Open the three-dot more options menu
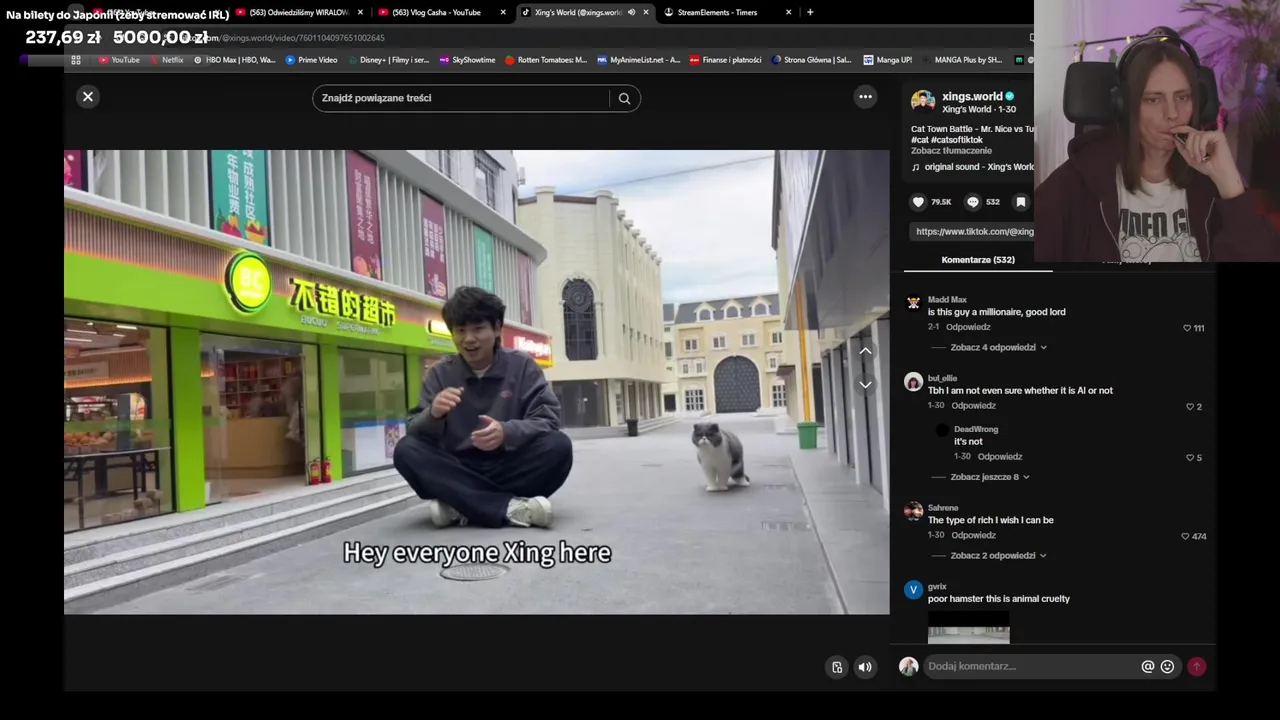Screen dimensions: 1280x720 coord(865,97)
